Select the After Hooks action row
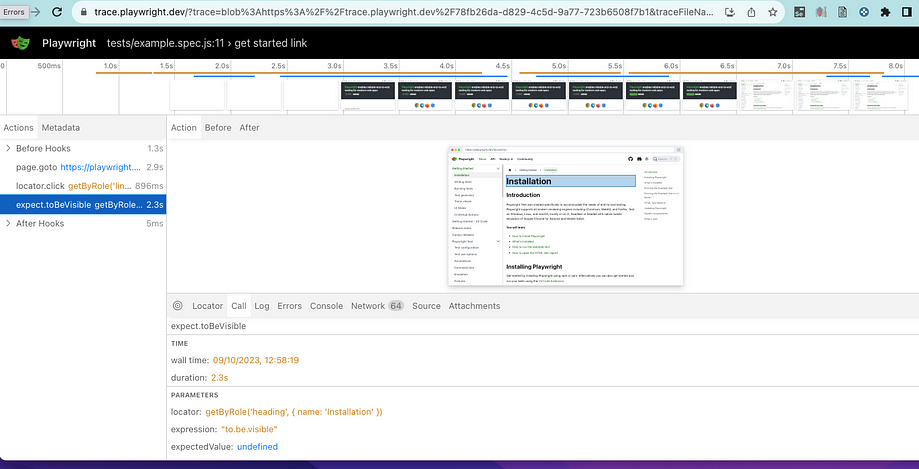Viewport: 919px width, 469px height. pos(83,223)
